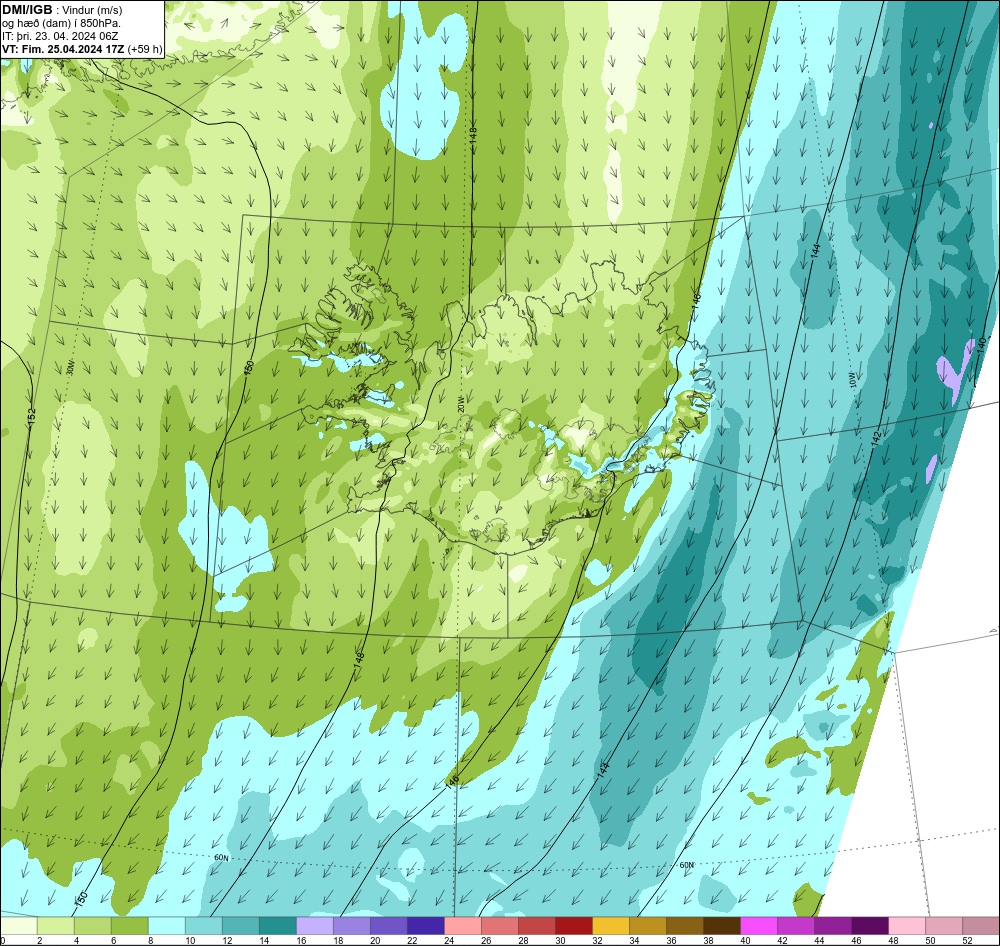Screen dimensions: 1000x946
Task: Pick the 46–48 m/s dark purple legend swatch
Action: 870,926
